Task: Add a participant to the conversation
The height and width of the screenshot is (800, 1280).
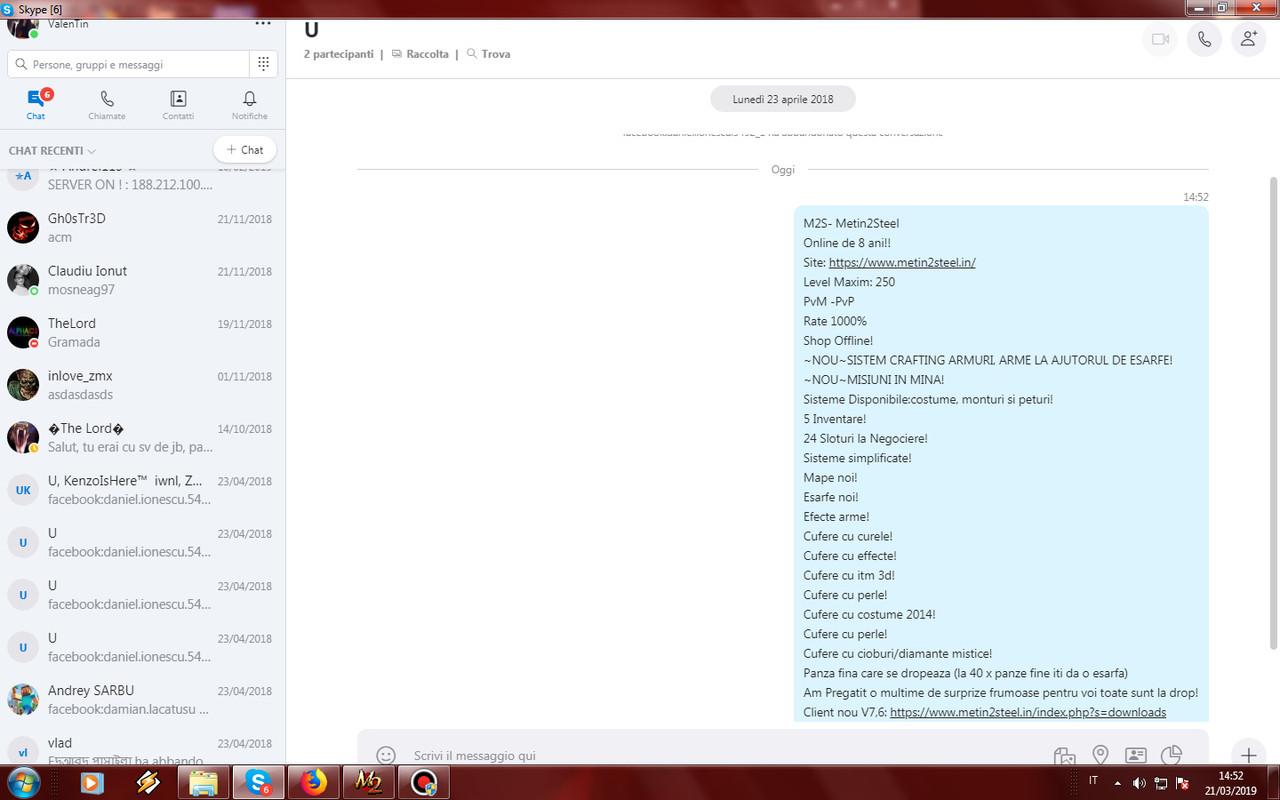Action: click(1248, 40)
